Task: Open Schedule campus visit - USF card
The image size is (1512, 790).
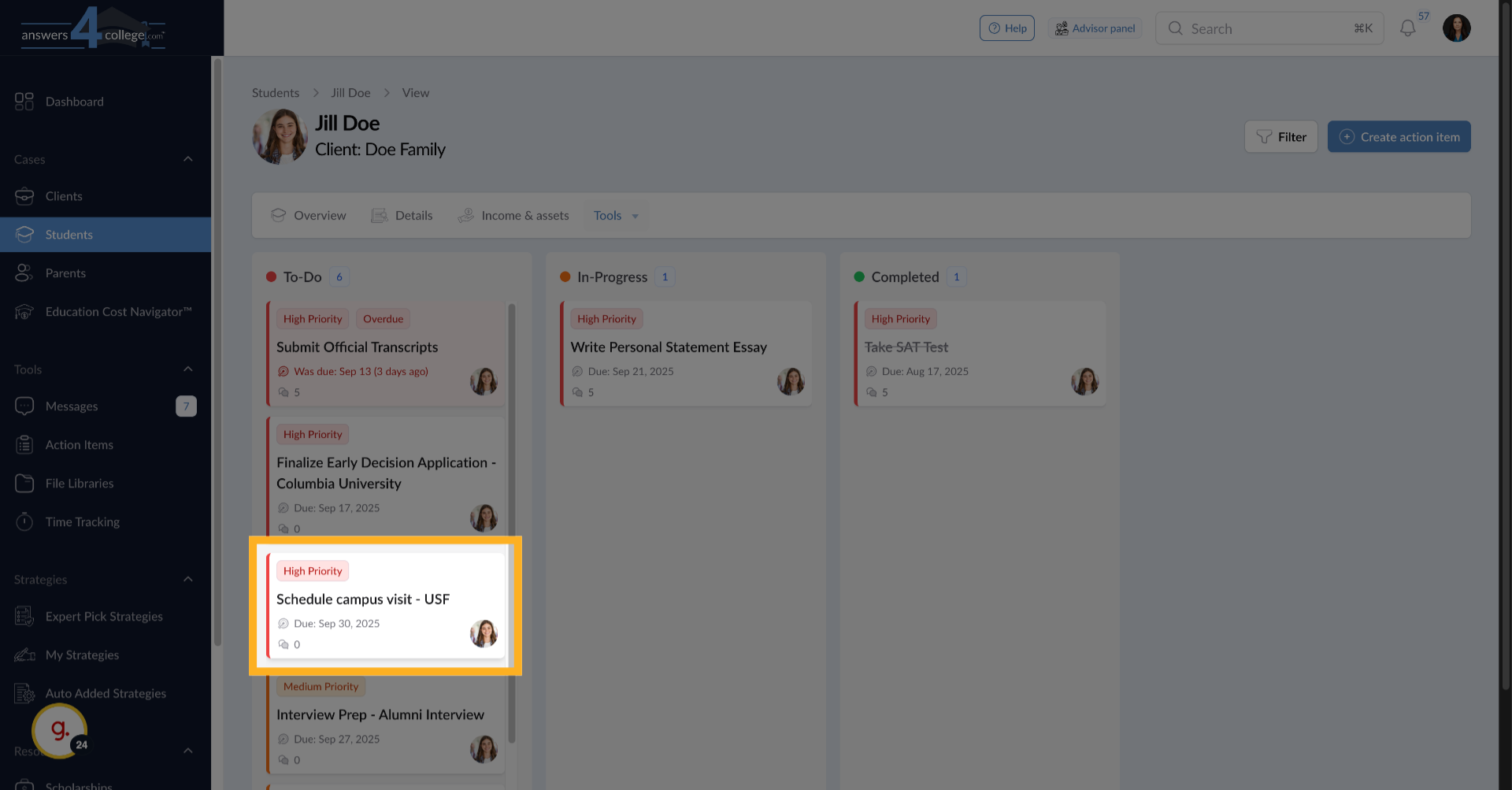Action: coord(363,599)
